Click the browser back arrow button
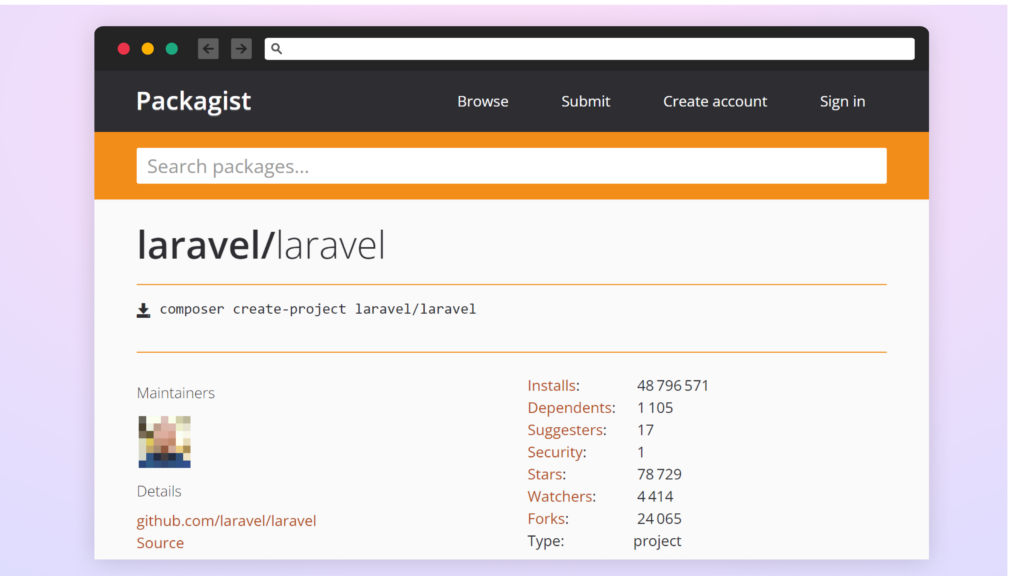 [208, 48]
